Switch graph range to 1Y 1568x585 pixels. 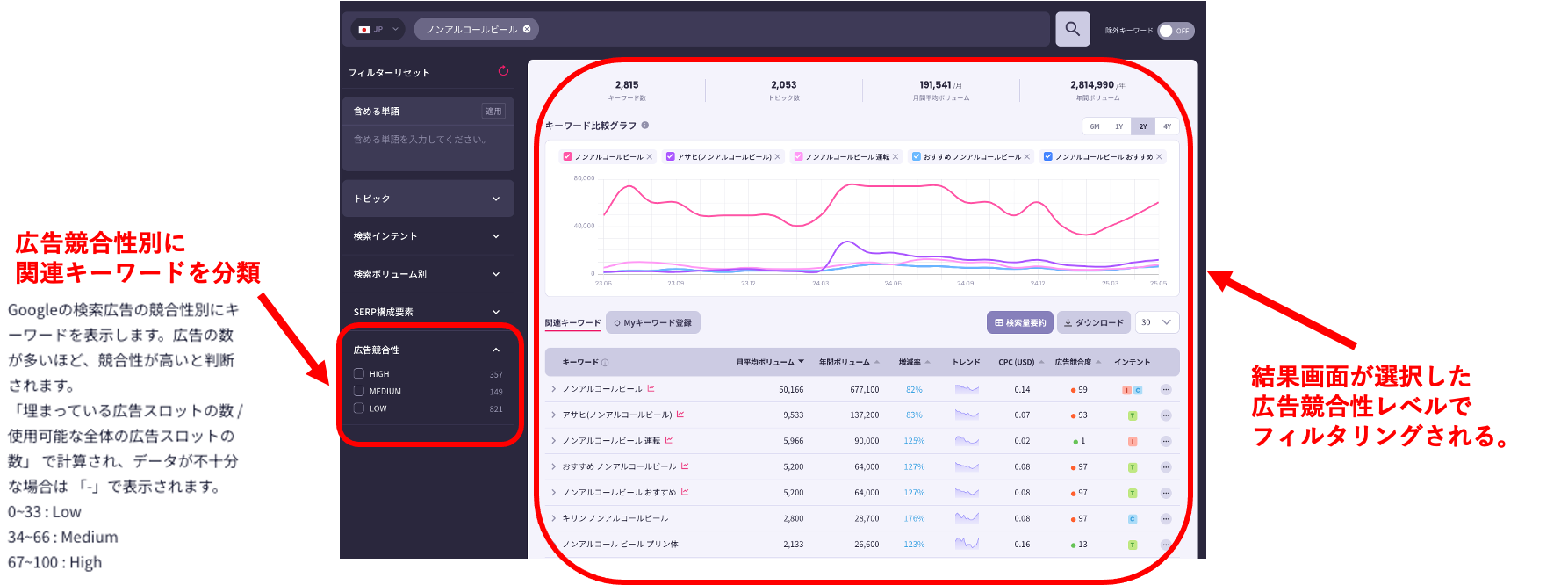point(1118,126)
